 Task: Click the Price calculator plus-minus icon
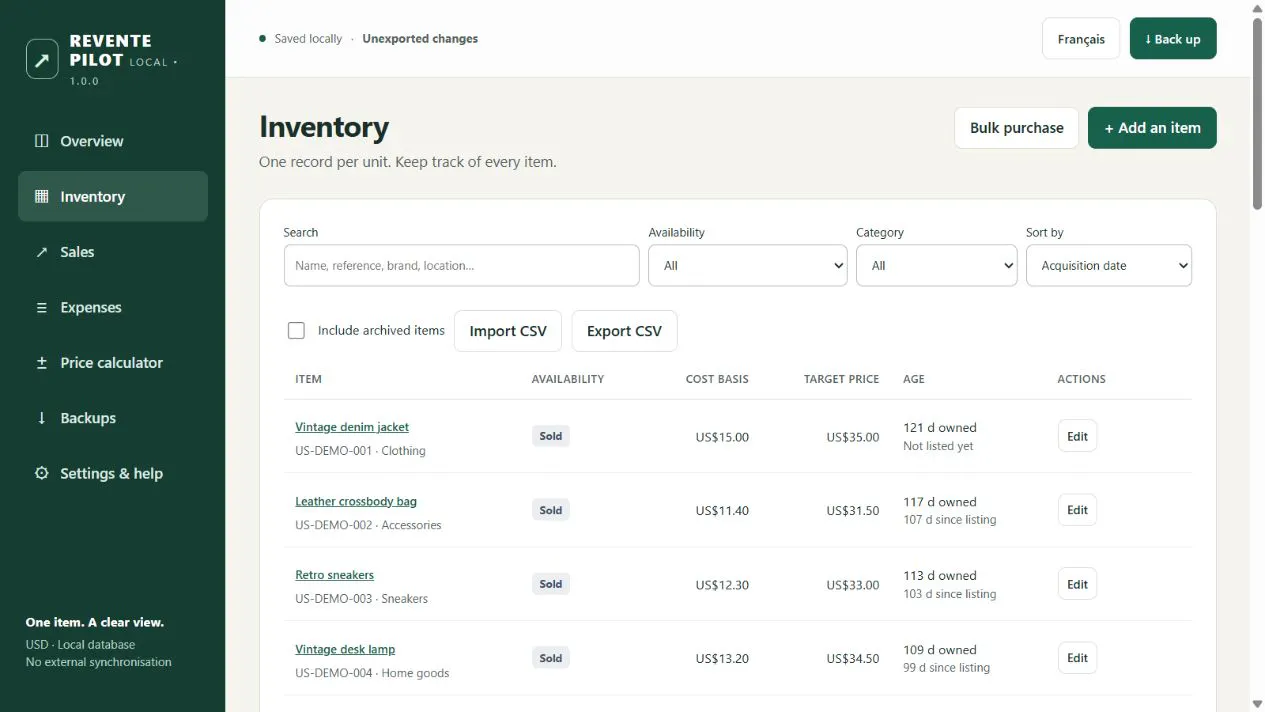(x=41, y=363)
